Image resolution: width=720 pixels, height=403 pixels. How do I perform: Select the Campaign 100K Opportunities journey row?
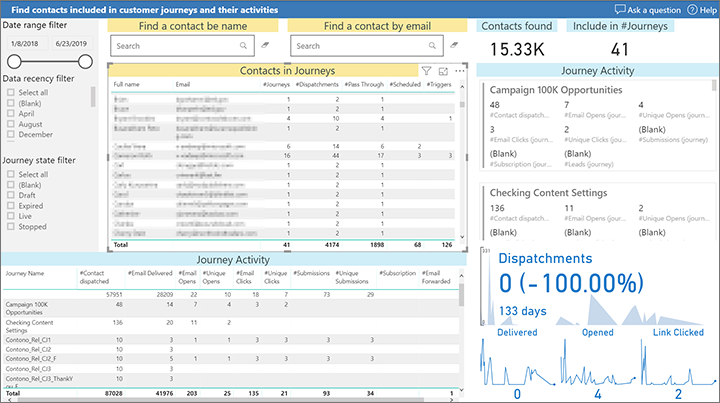click(231, 308)
